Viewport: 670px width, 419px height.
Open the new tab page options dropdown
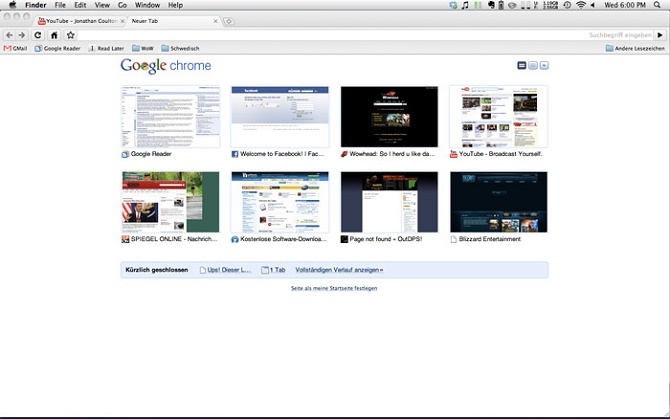click(x=544, y=66)
